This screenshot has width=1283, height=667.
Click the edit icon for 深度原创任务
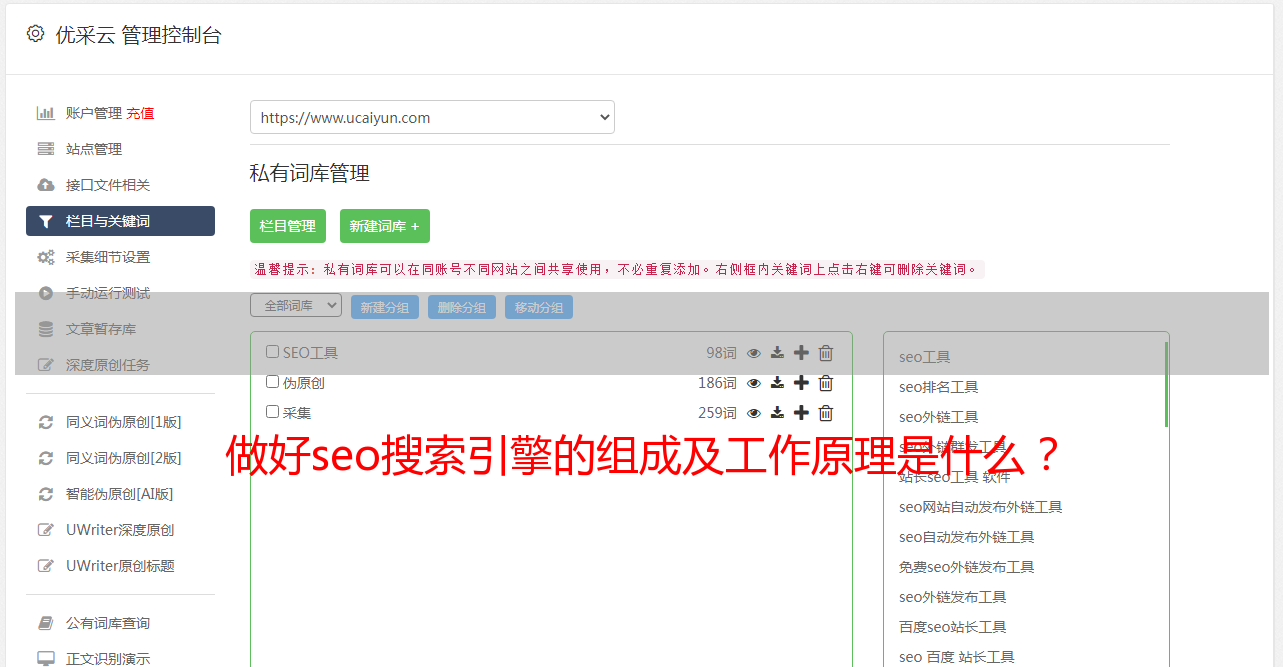pyautogui.click(x=46, y=365)
